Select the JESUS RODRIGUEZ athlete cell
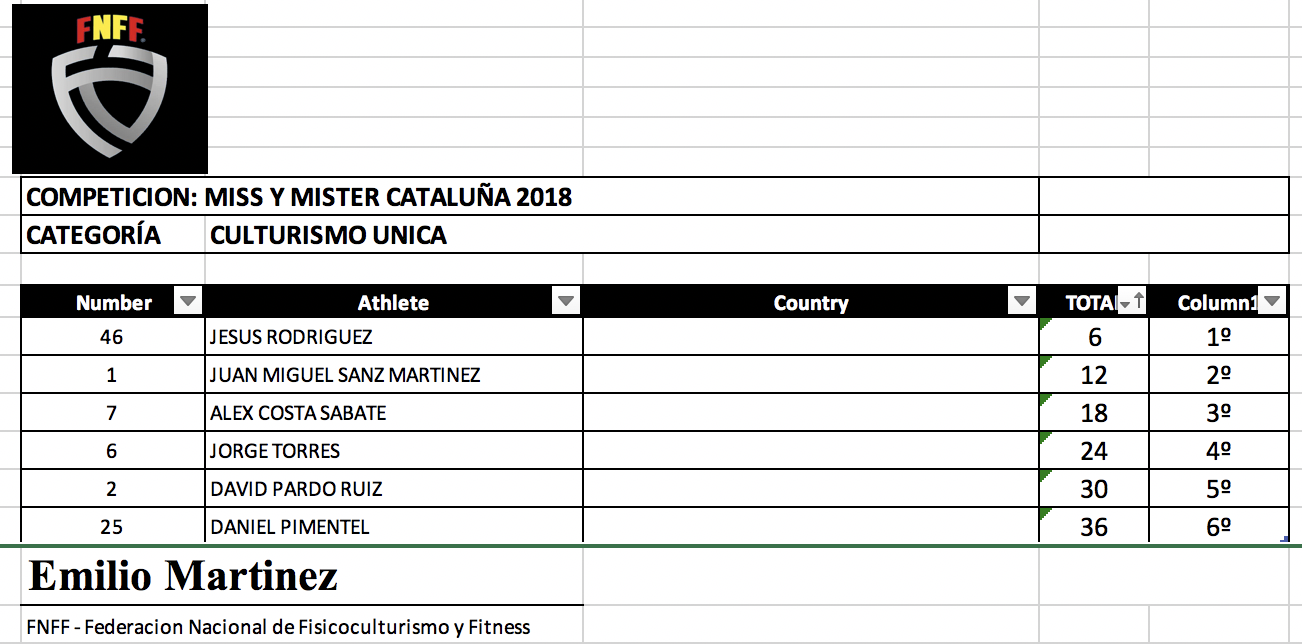Image resolution: width=1302 pixels, height=644 pixels. coord(393,337)
